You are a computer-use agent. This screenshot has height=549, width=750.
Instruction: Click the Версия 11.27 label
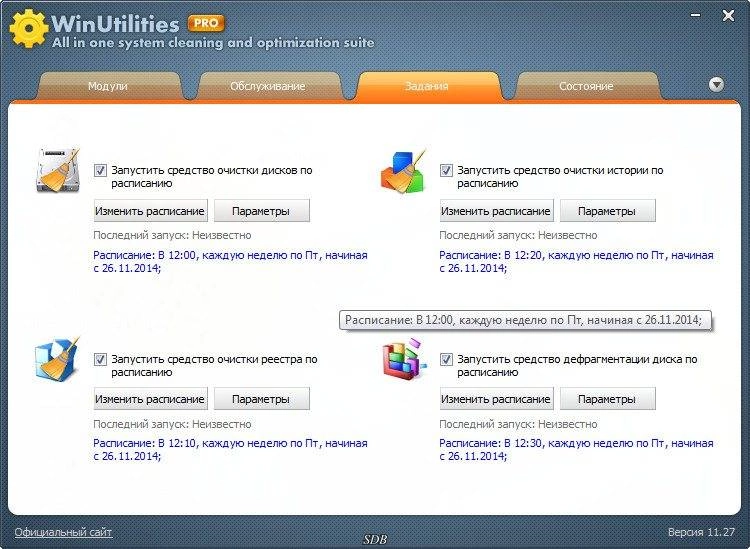pyautogui.click(x=701, y=532)
